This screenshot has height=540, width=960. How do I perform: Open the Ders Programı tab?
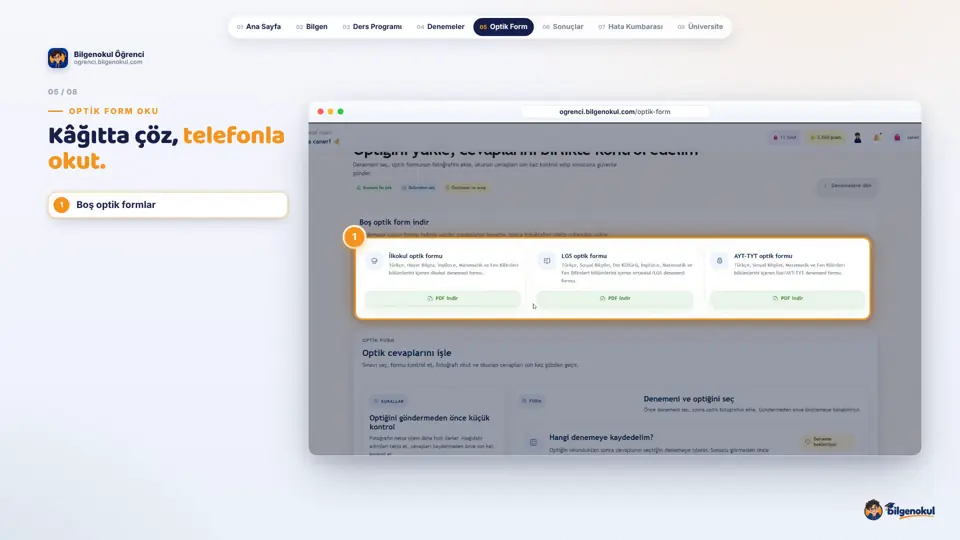coord(372,27)
